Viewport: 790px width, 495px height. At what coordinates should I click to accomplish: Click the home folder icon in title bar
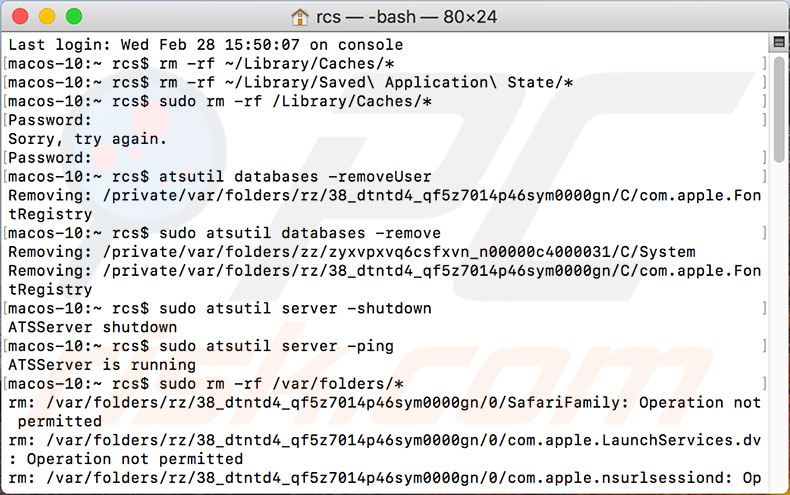tap(300, 17)
